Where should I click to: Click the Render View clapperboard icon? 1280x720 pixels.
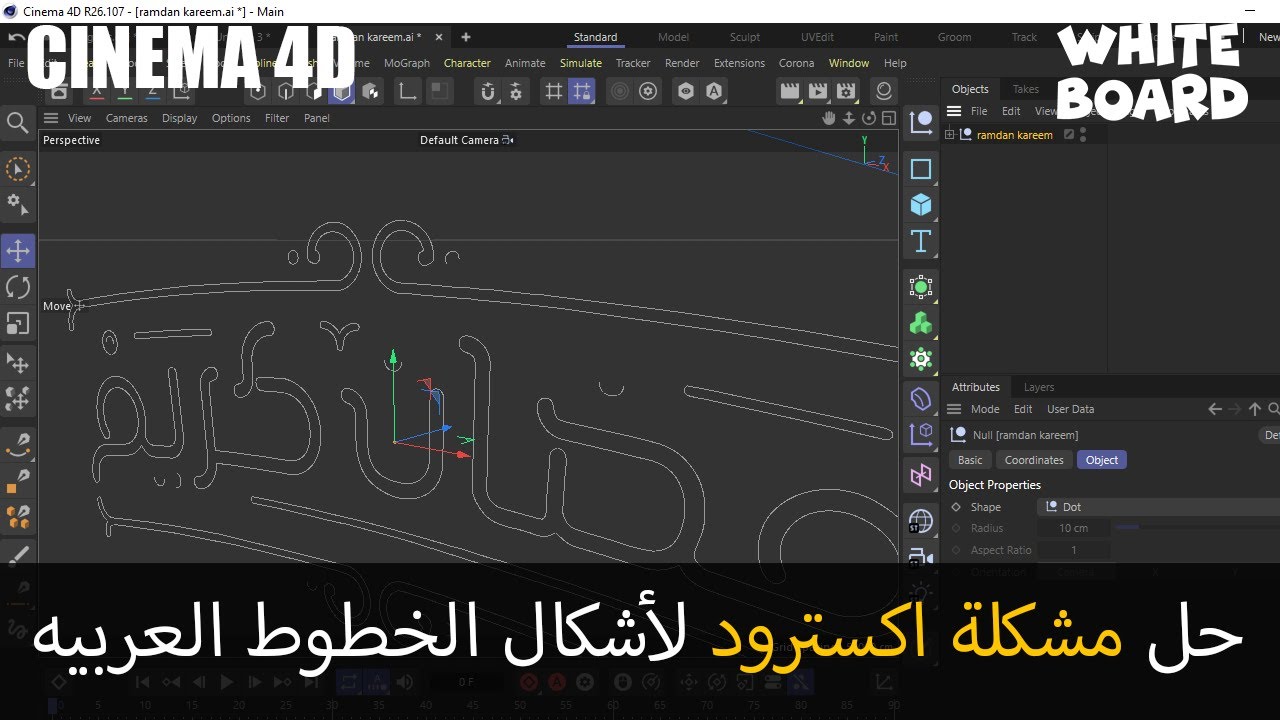(790, 92)
